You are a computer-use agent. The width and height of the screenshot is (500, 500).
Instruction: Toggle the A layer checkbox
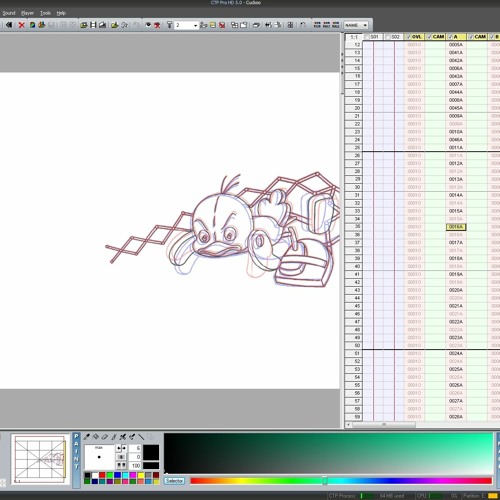450,37
